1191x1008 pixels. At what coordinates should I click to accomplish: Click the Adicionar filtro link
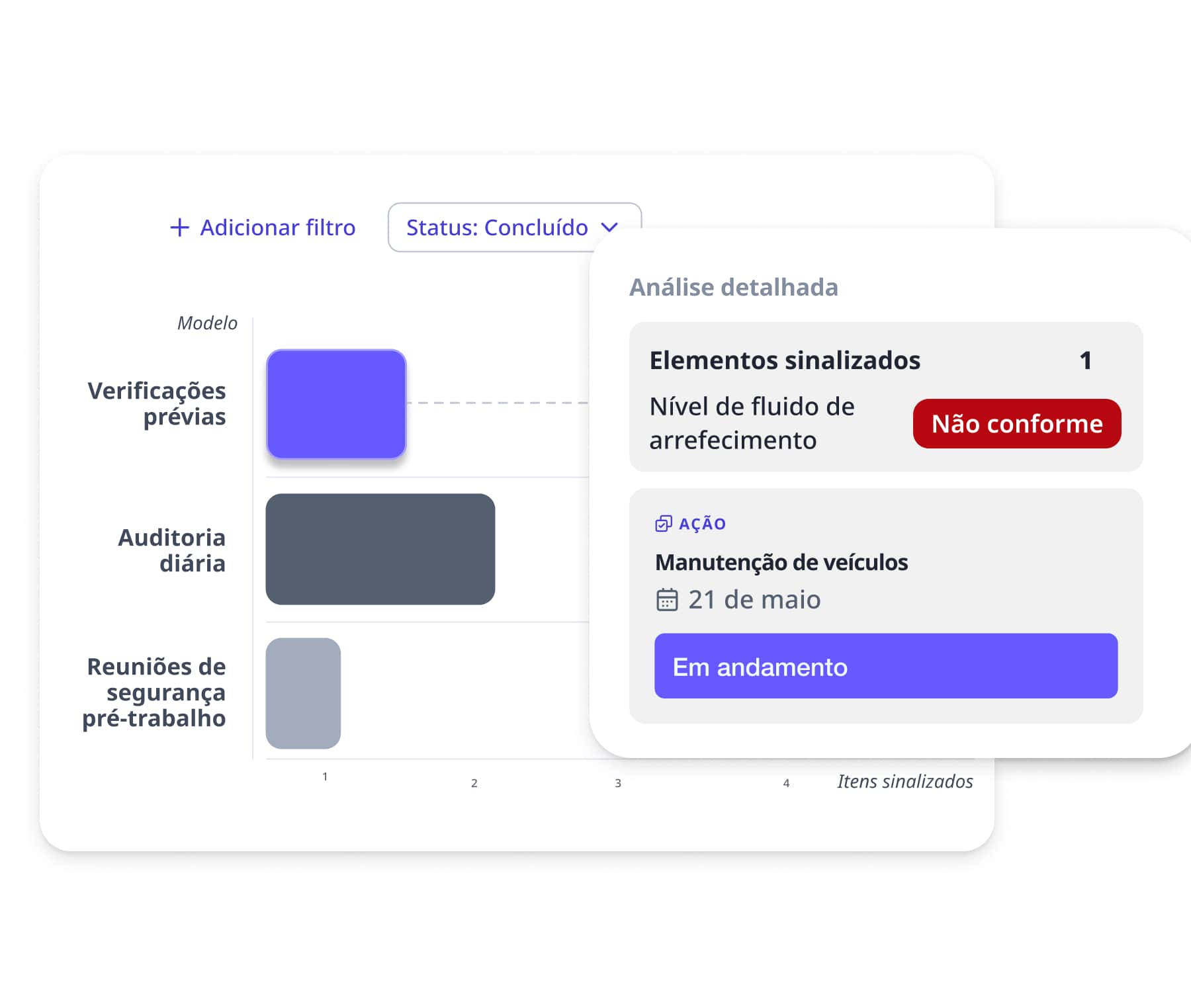(x=277, y=228)
